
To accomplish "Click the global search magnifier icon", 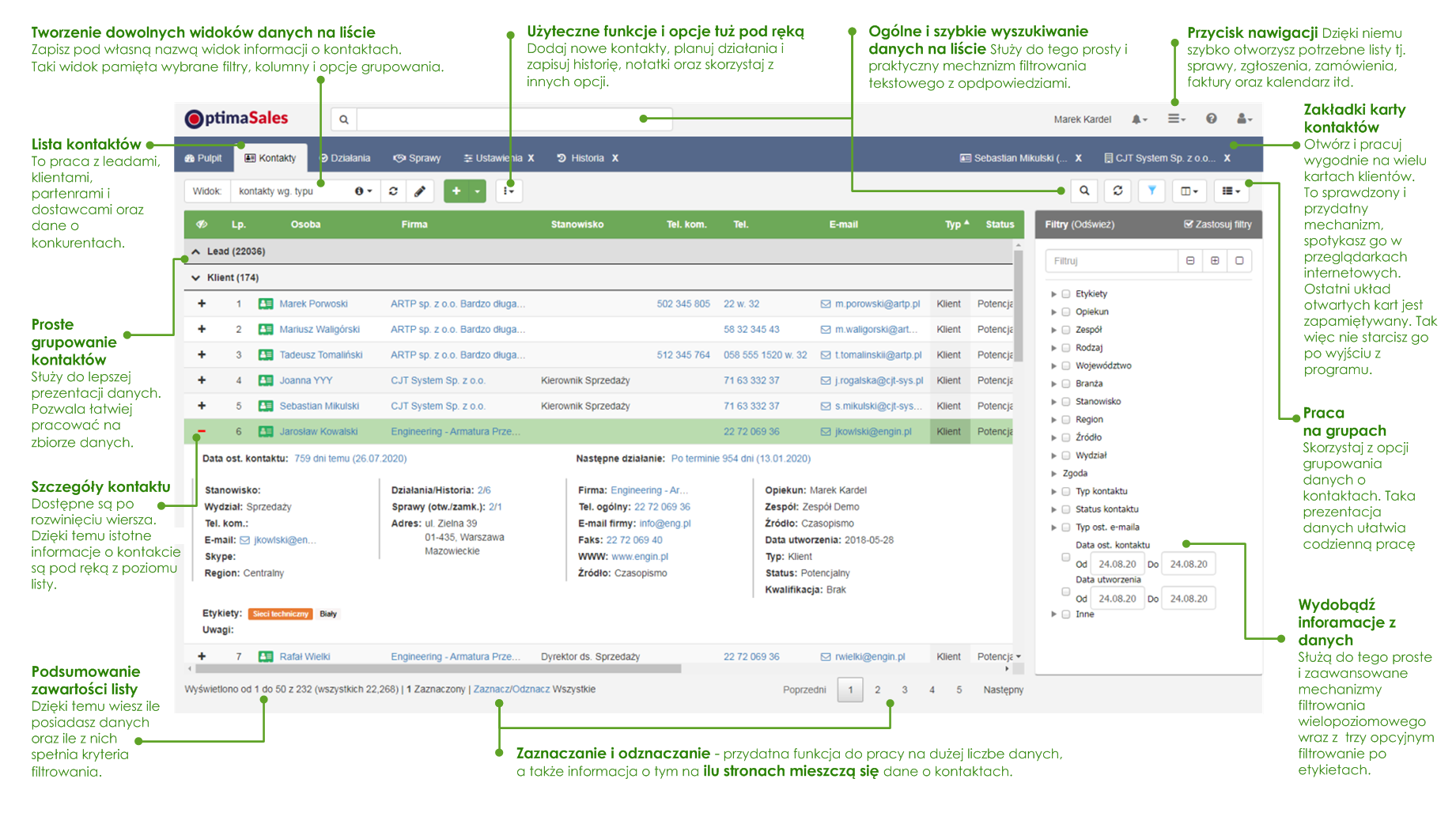I will (344, 119).
